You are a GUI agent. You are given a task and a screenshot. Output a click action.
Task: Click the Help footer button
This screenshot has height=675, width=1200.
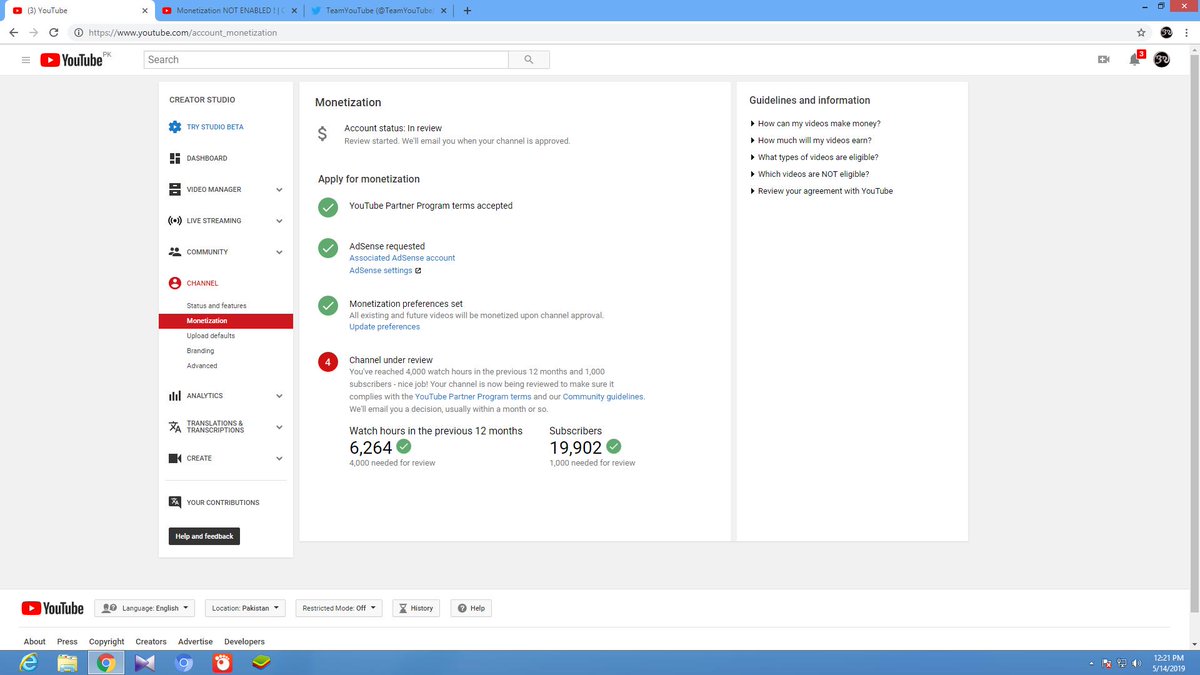(x=471, y=608)
